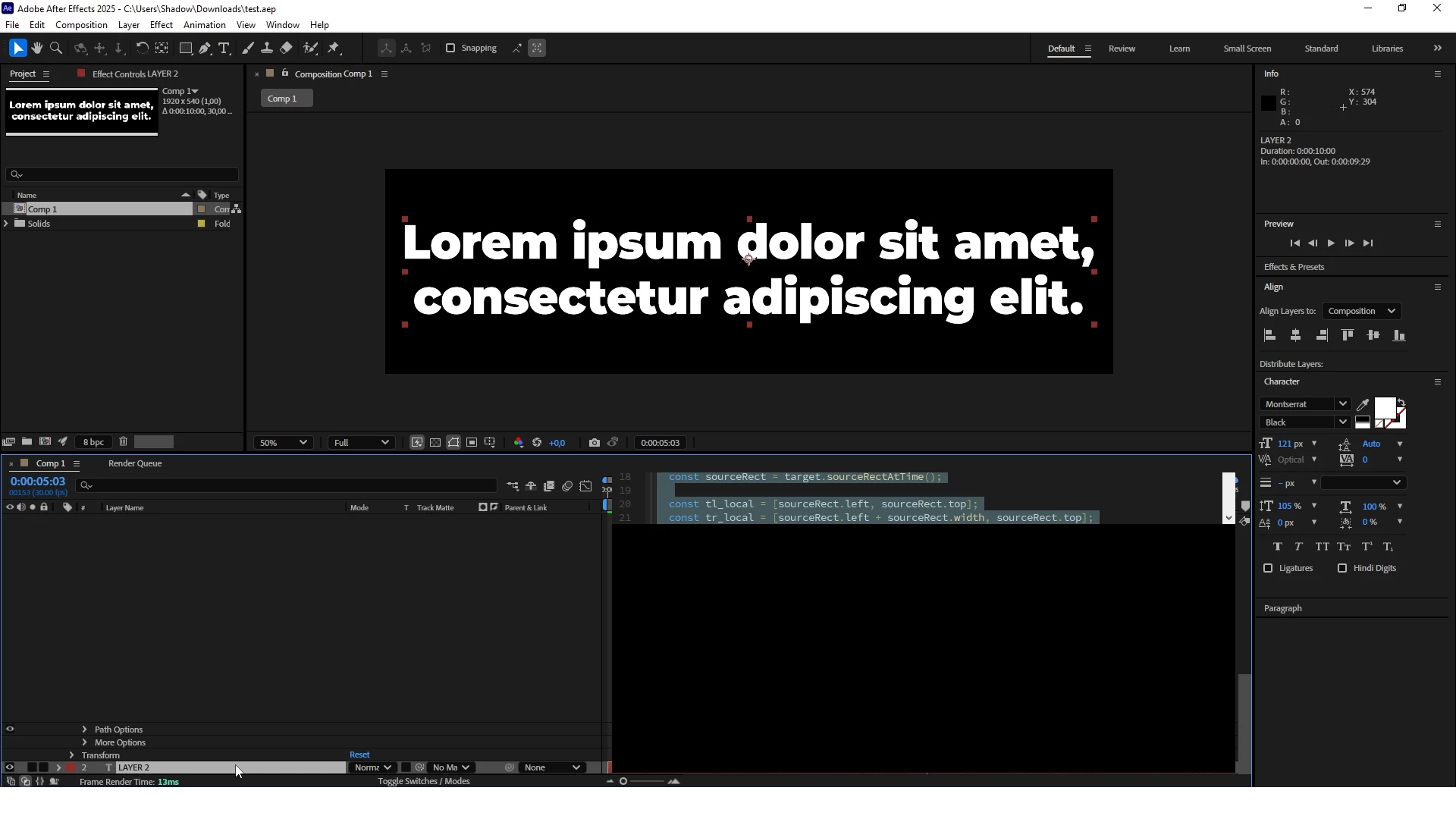Hide LAYER 2 with eye toggle
This screenshot has width=1456, height=819.
tap(10, 767)
